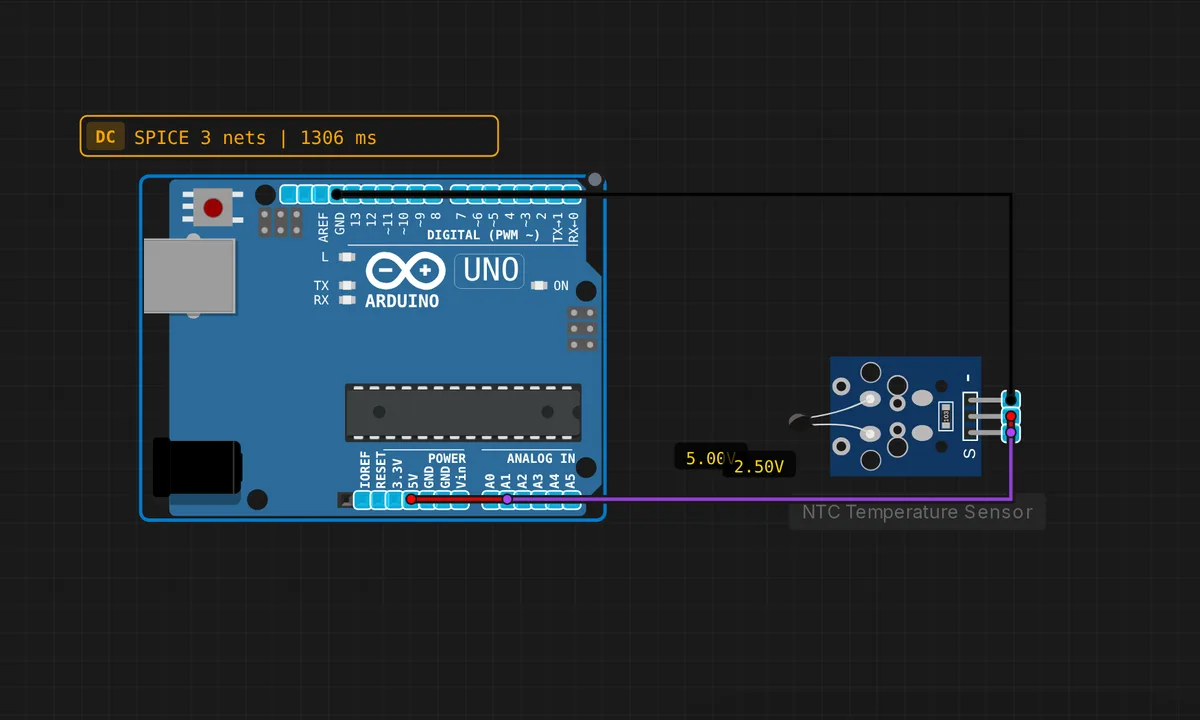Viewport: 1200px width, 720px height.
Task: Select the NTC thermistor bead
Action: pyautogui.click(x=798, y=421)
